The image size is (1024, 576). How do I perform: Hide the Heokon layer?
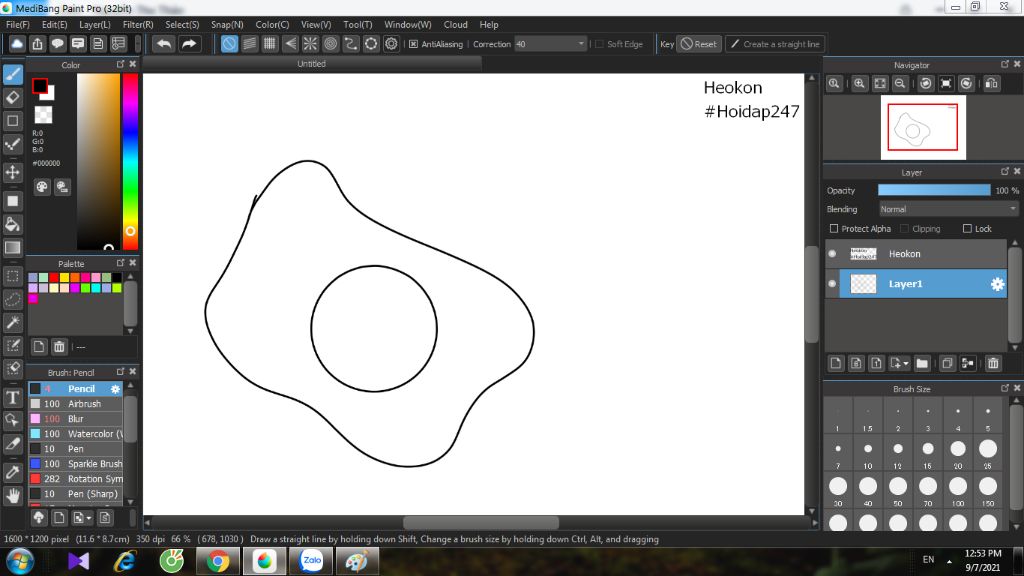coord(832,254)
